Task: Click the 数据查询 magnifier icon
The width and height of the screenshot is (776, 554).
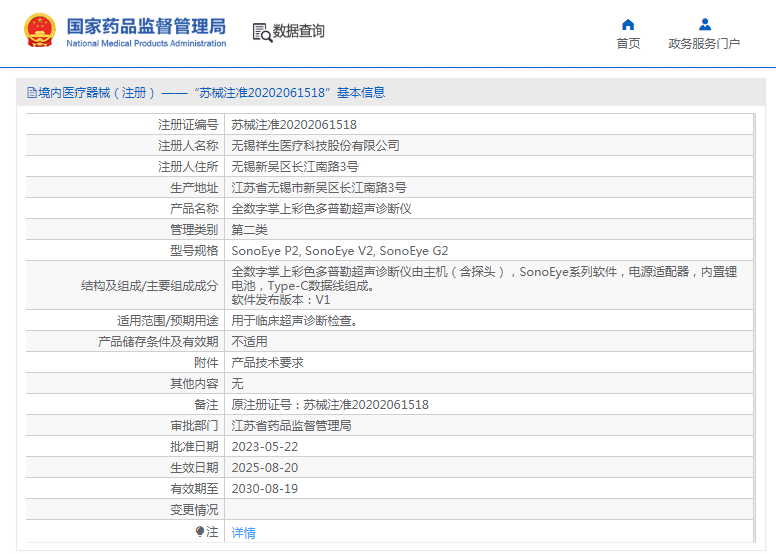Action: [262, 32]
